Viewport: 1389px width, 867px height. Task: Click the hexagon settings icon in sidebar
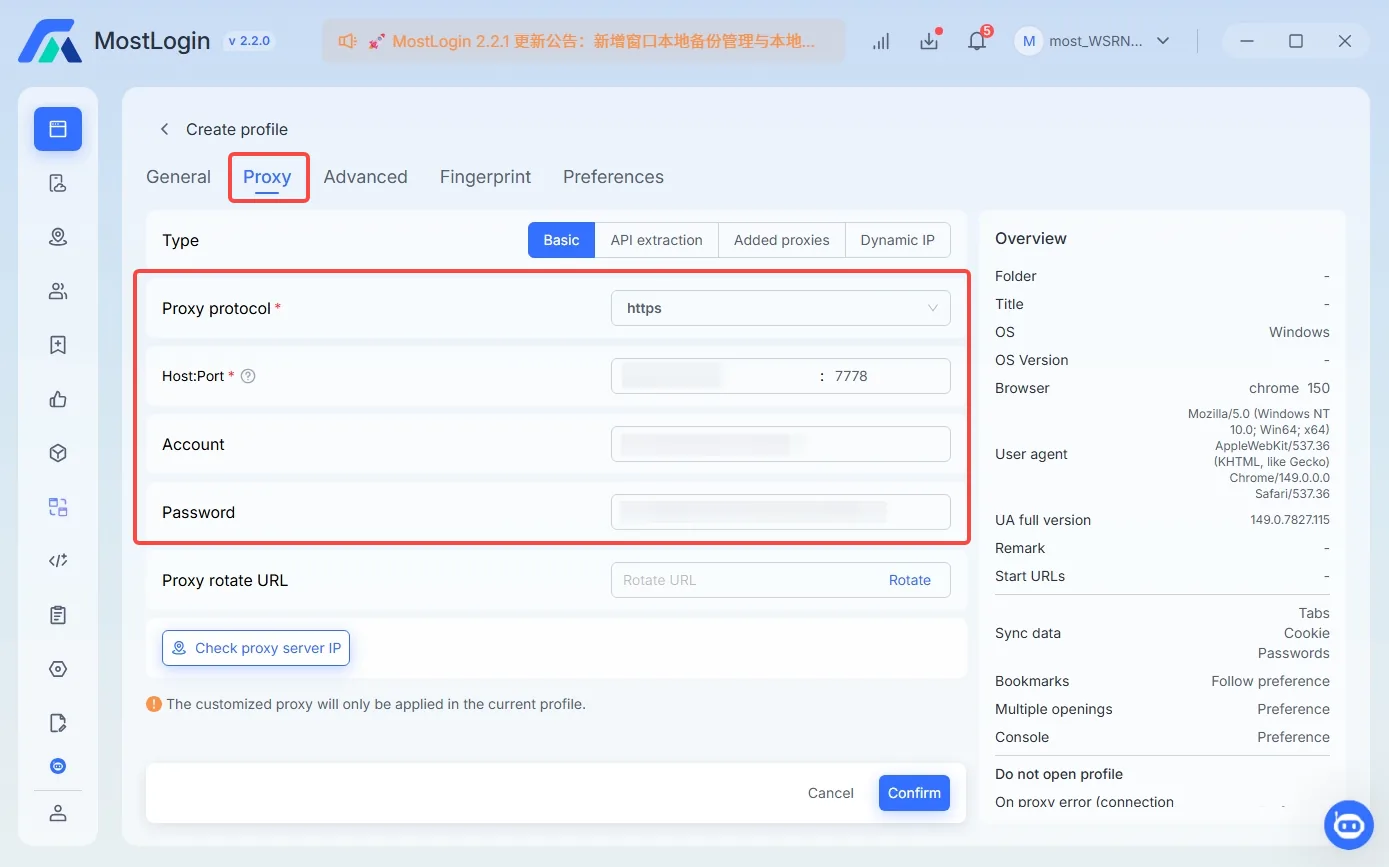tap(58, 669)
